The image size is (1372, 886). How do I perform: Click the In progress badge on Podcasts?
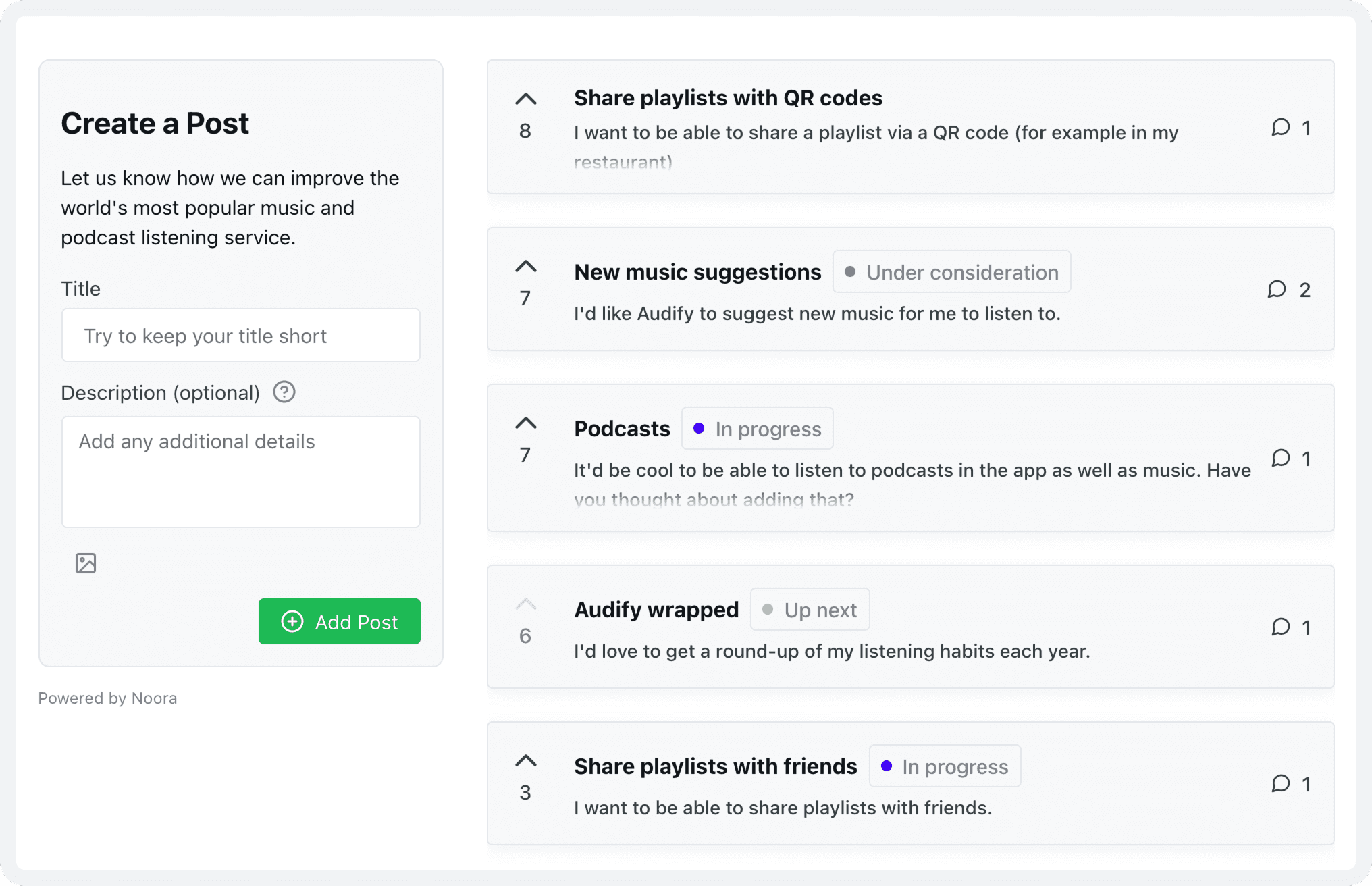(757, 428)
